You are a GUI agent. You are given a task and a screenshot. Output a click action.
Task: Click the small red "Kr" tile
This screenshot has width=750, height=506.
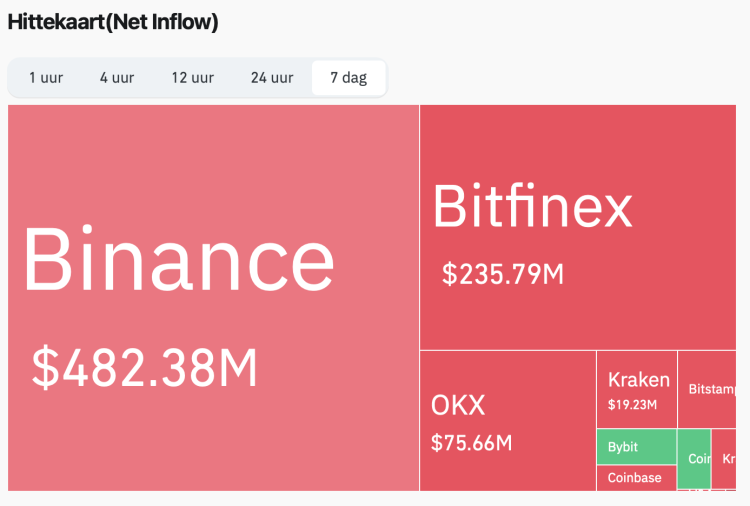pyautogui.click(x=728, y=458)
